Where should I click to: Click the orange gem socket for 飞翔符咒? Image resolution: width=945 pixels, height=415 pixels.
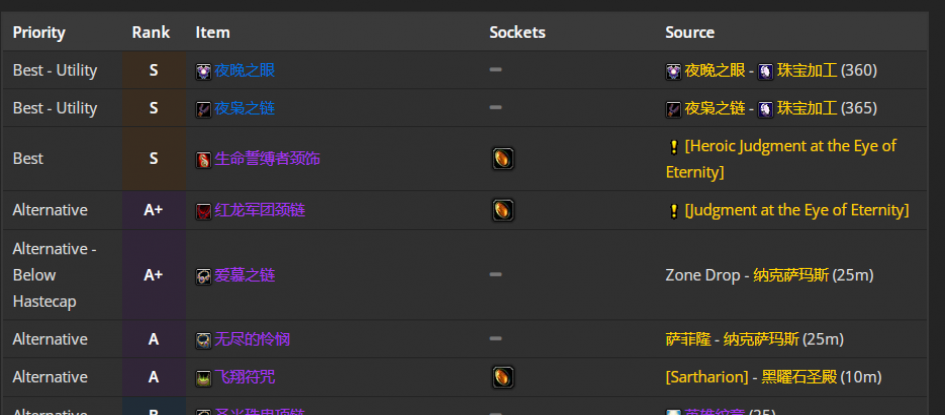click(503, 377)
